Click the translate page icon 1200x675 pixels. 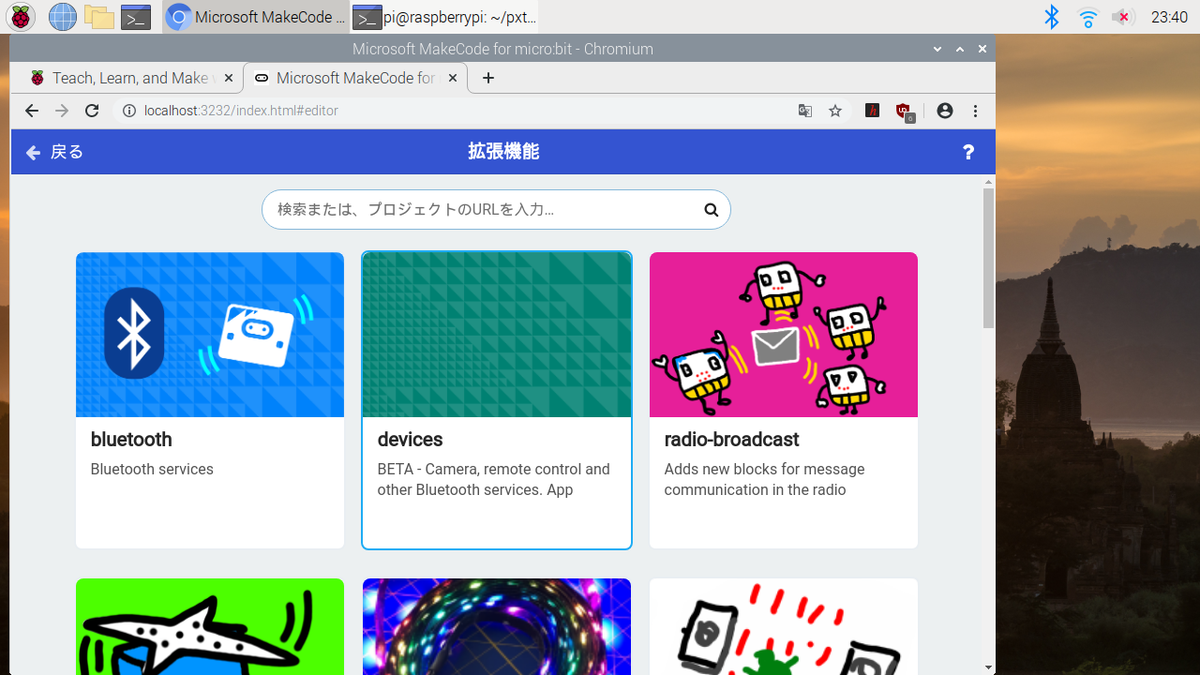[x=805, y=111]
